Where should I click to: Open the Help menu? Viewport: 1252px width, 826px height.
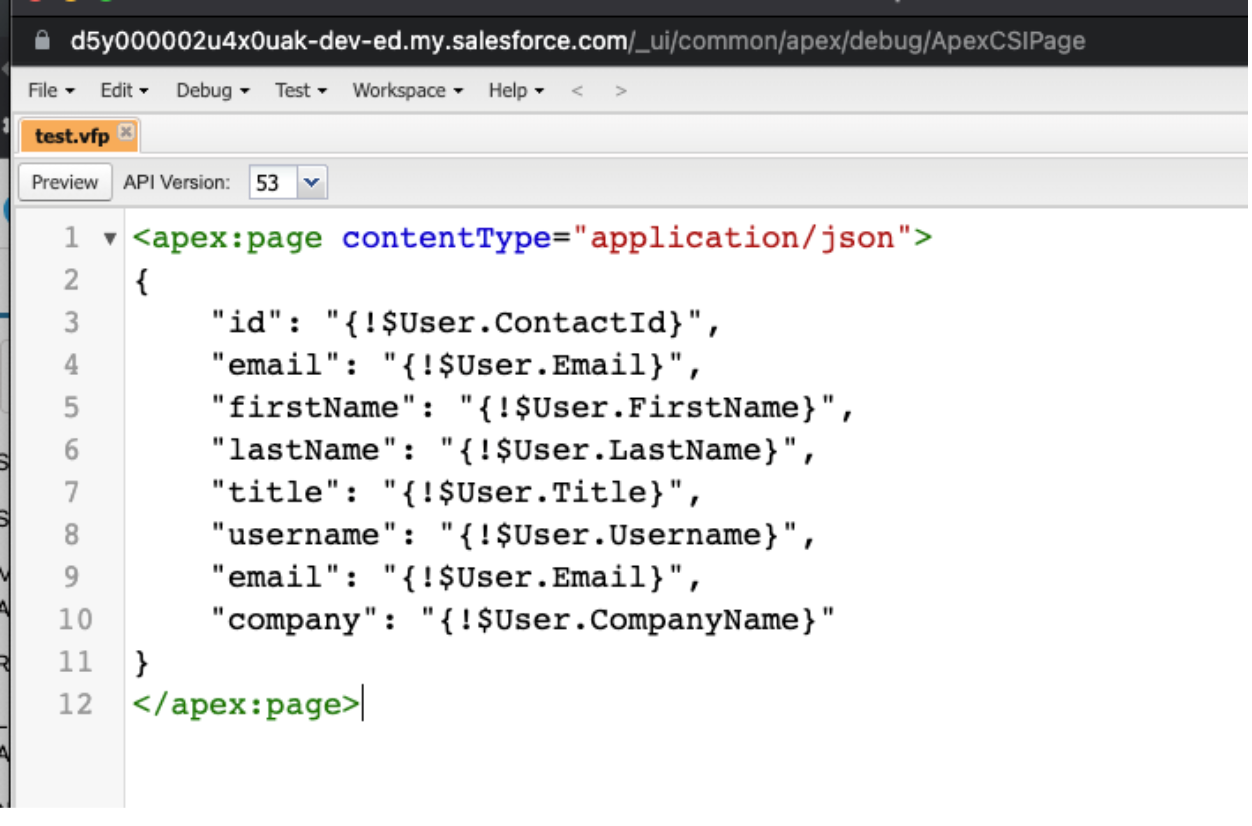[516, 90]
